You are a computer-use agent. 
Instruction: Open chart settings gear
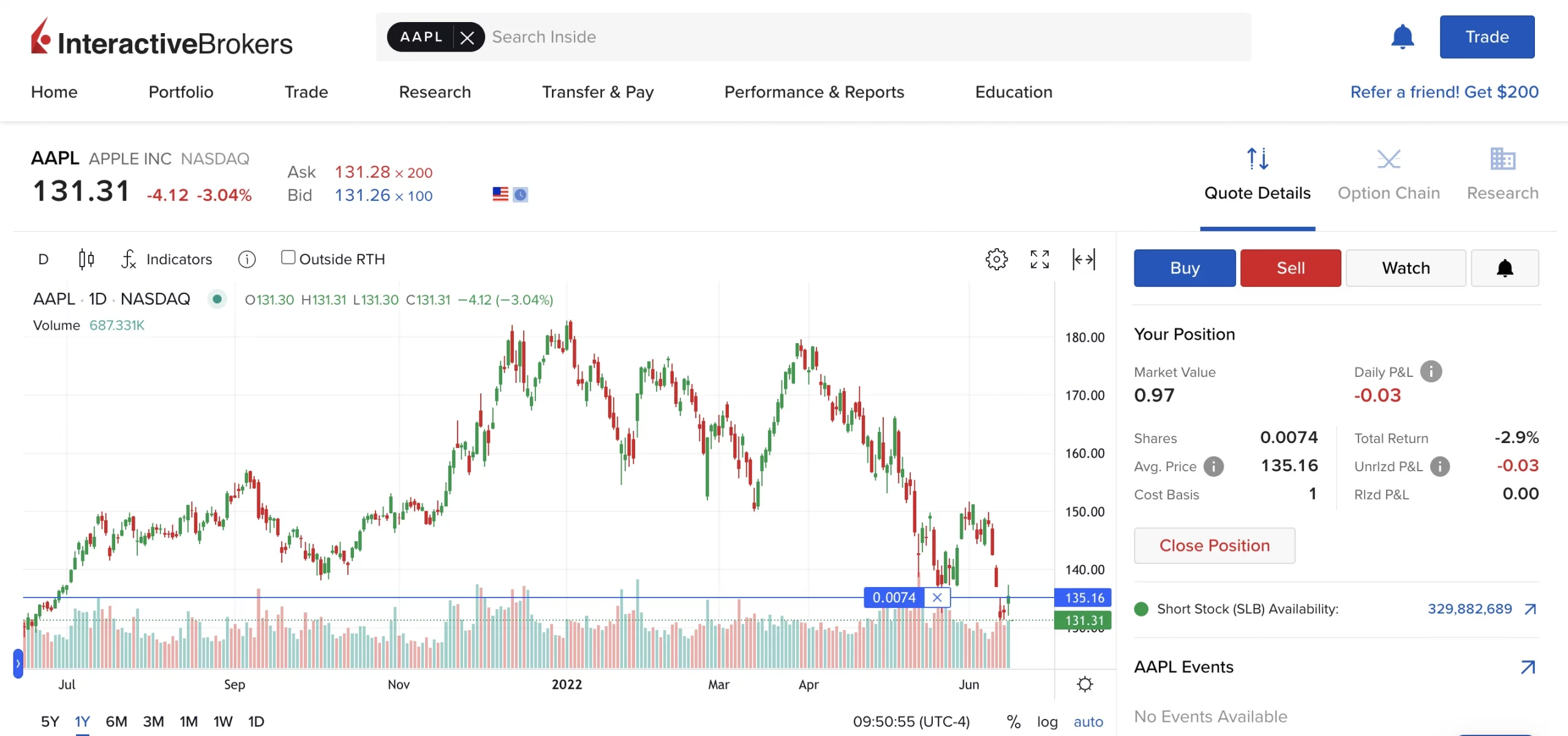997,259
